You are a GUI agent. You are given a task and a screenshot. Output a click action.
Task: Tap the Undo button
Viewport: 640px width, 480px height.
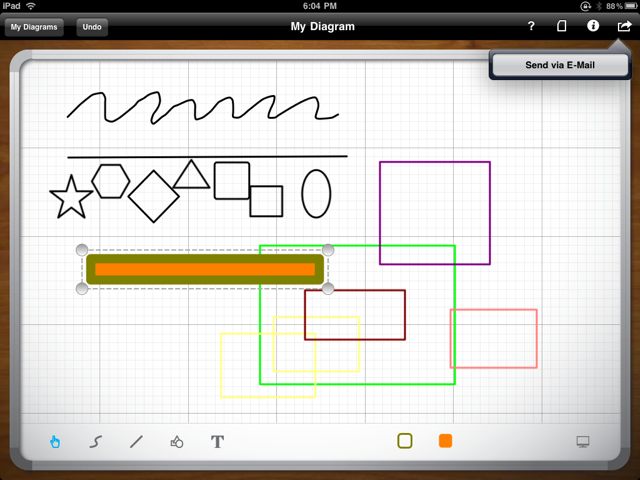[x=92, y=27]
